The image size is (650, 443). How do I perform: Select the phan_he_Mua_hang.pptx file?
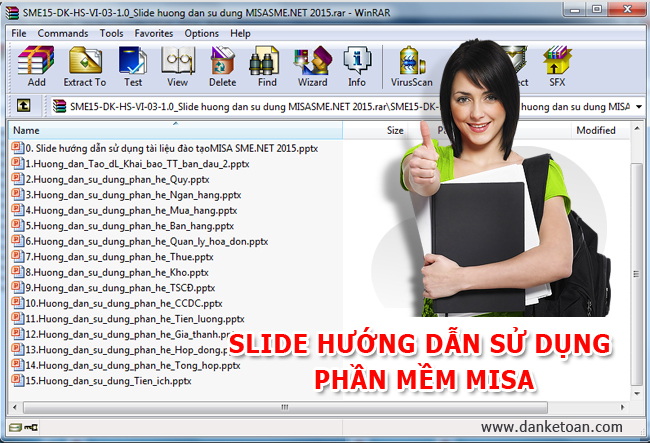tap(124, 210)
